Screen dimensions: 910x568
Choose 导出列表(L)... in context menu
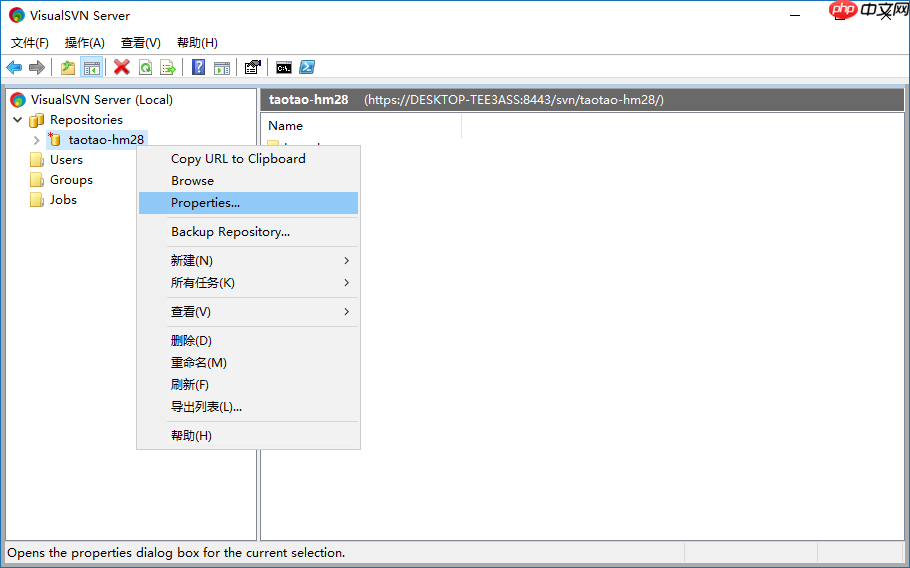coord(248,407)
